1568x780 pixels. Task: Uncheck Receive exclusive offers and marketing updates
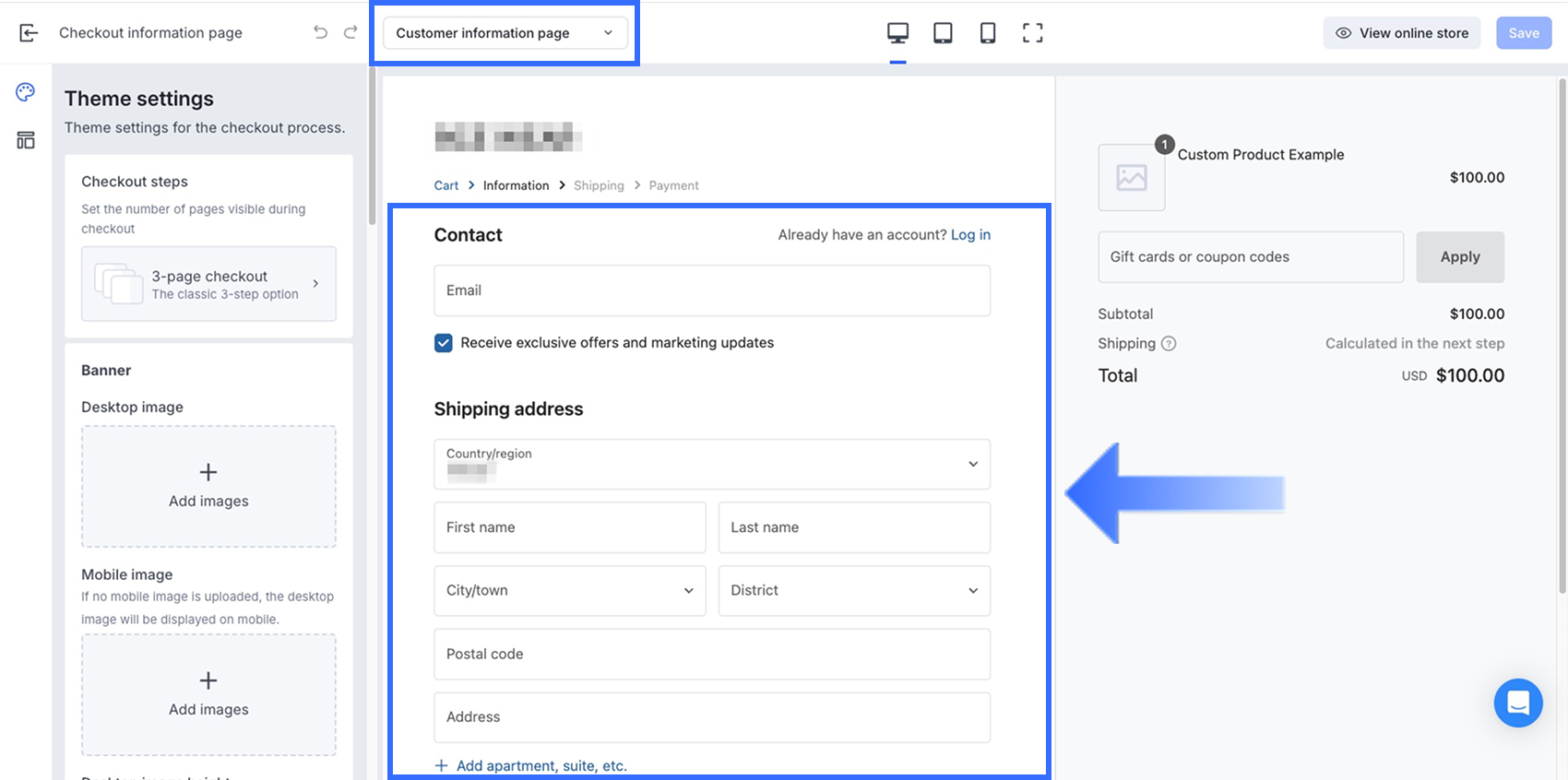coord(444,343)
